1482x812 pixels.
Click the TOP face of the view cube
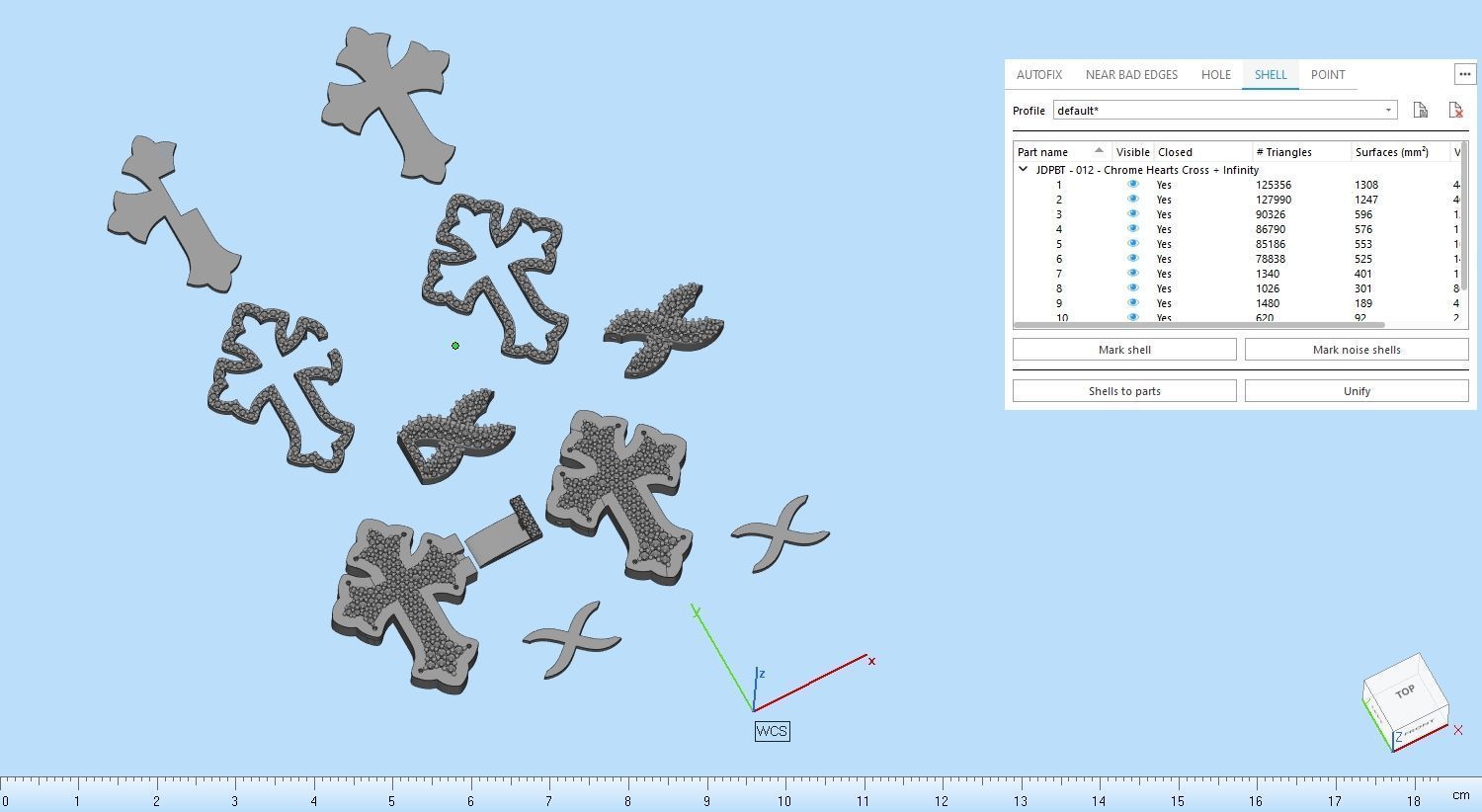coord(1404,690)
